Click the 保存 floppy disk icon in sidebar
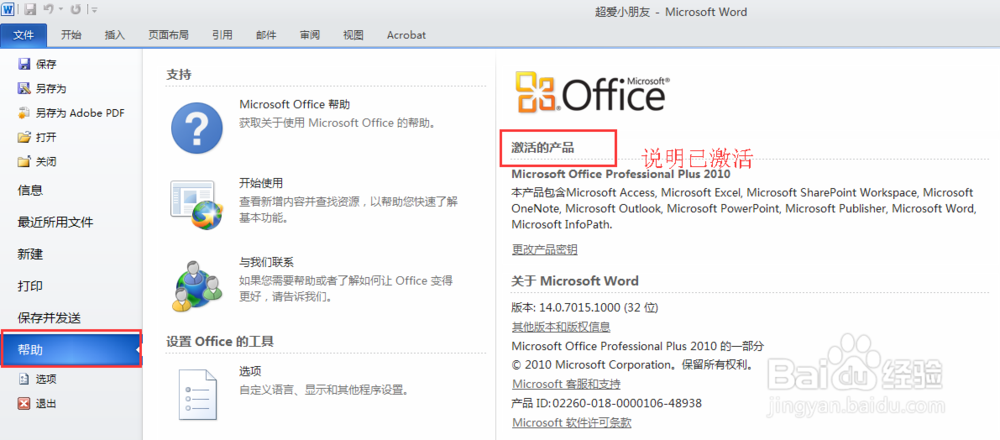 pyautogui.click(x=24, y=64)
